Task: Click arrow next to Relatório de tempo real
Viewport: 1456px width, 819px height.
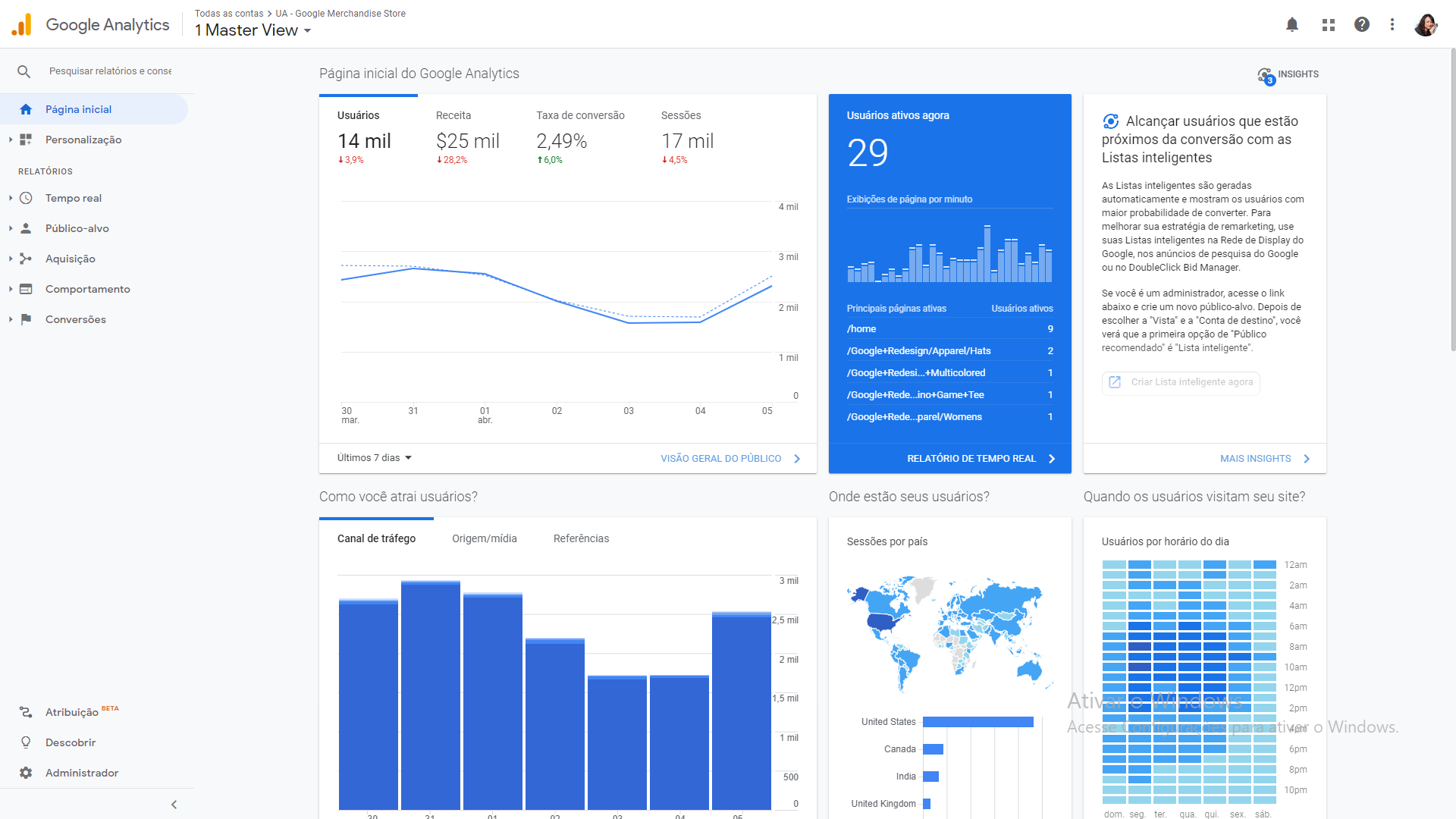Action: point(1052,459)
